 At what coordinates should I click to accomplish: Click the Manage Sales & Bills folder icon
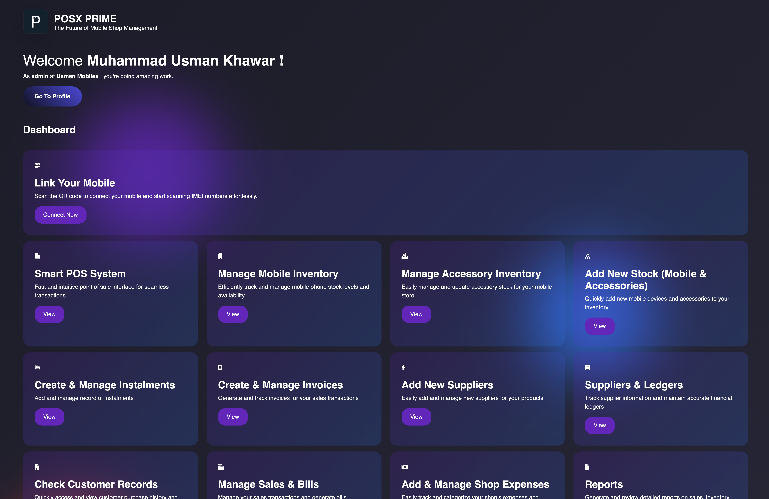pyautogui.click(x=221, y=467)
